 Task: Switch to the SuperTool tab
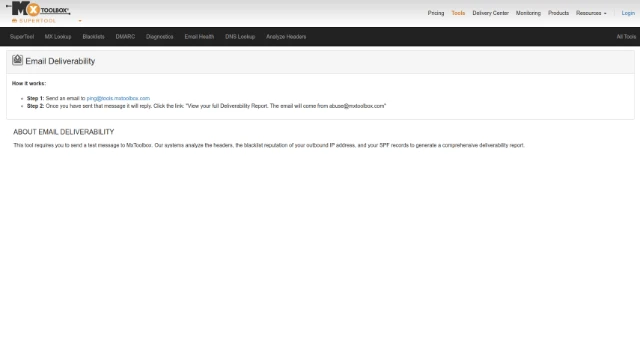22,37
